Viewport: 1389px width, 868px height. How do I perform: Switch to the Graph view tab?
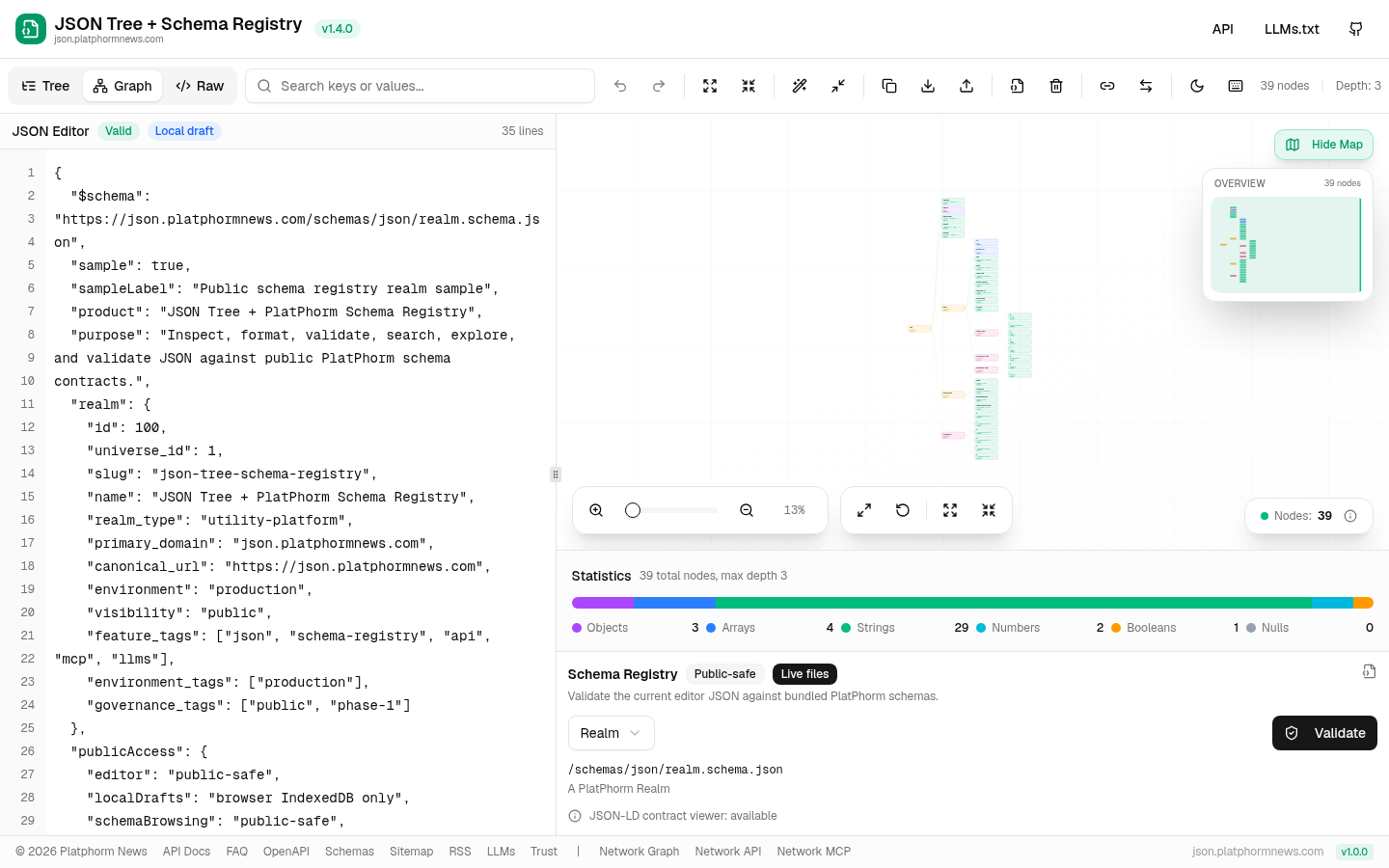[x=123, y=86]
